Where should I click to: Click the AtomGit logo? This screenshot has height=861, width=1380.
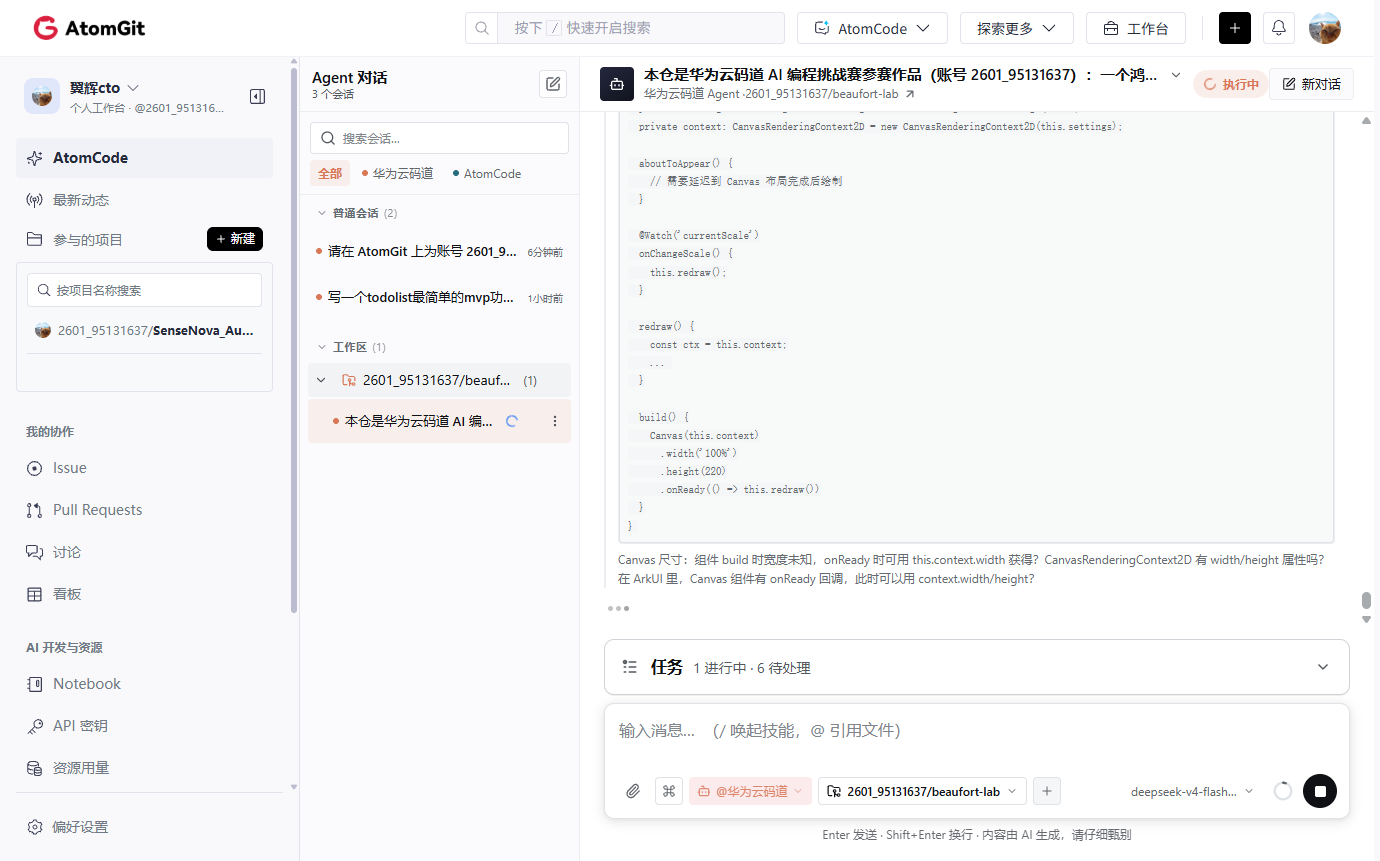click(89, 28)
